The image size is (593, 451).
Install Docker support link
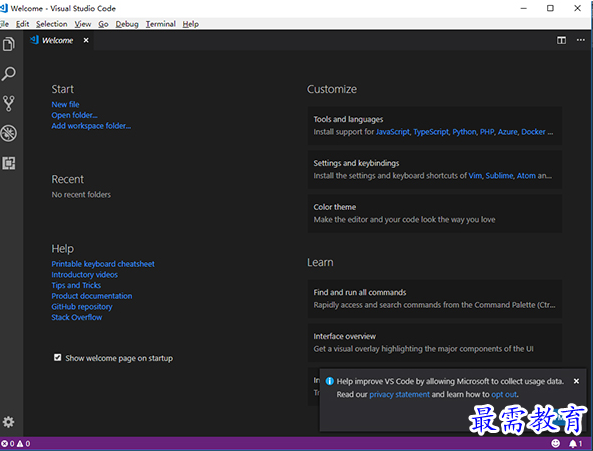[x=533, y=132]
